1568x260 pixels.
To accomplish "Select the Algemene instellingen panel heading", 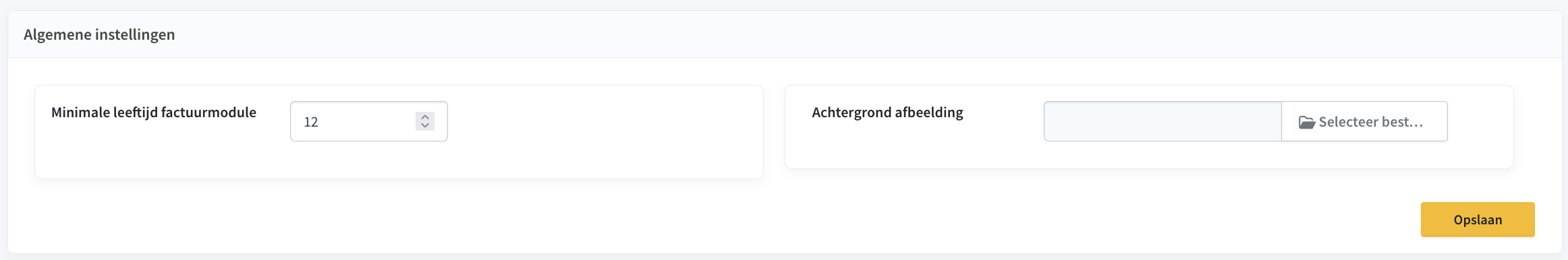I will 99,34.
